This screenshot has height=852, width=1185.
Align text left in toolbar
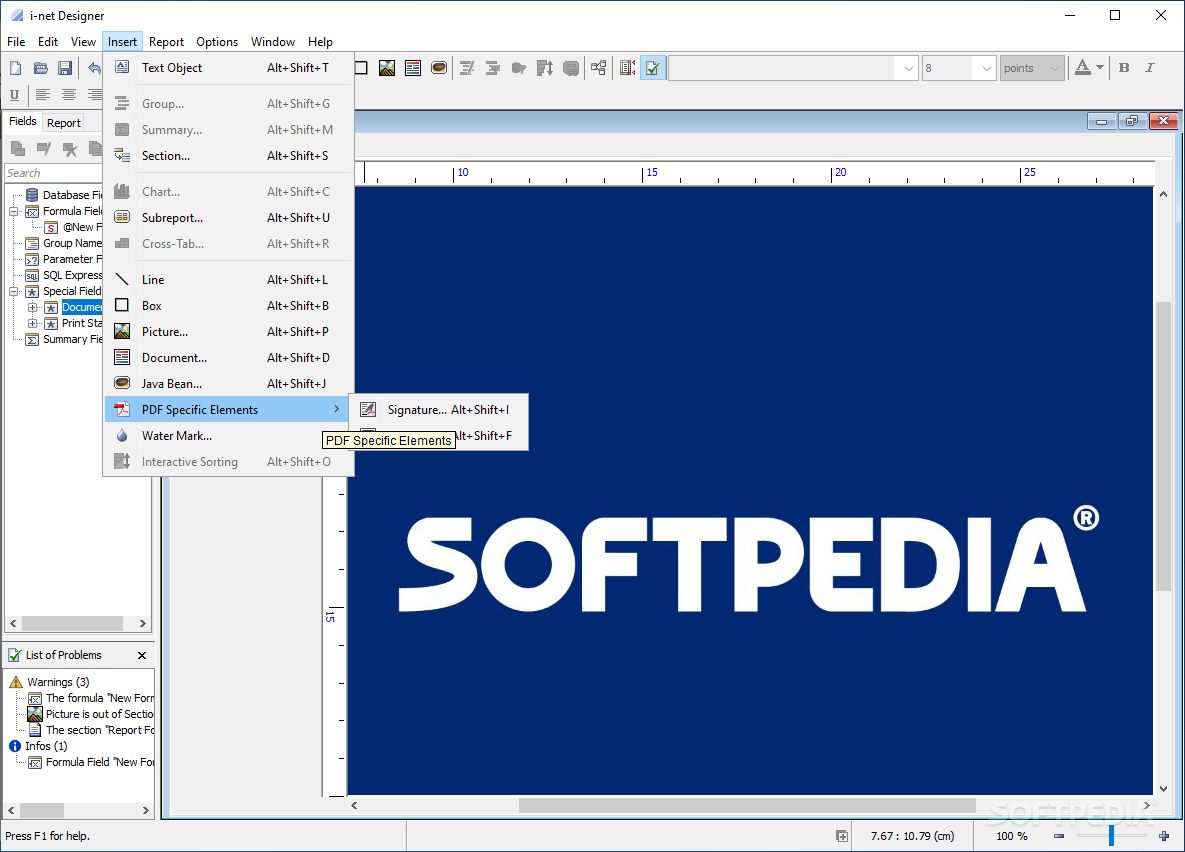coord(43,94)
